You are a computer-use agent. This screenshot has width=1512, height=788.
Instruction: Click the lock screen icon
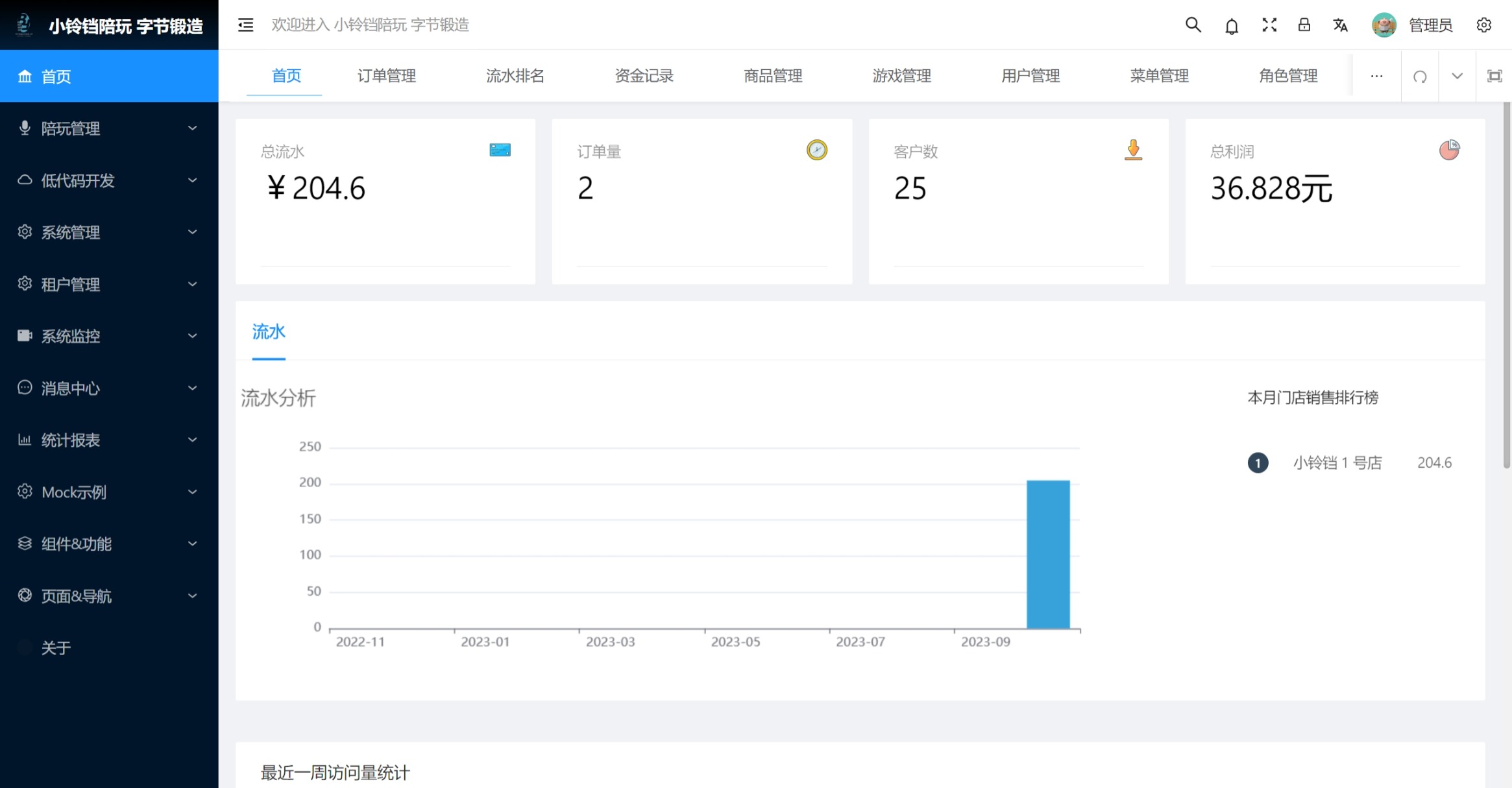click(x=1304, y=25)
